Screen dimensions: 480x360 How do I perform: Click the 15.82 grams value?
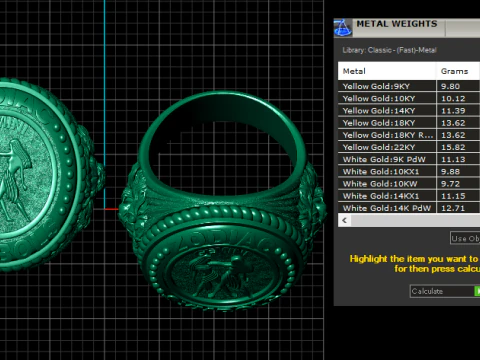click(x=453, y=147)
